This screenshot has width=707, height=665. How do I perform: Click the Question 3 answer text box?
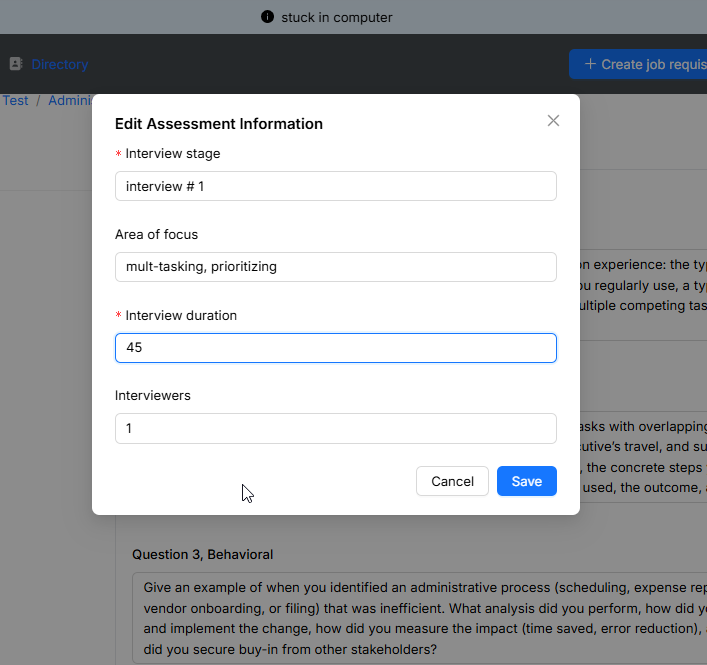coord(419,618)
